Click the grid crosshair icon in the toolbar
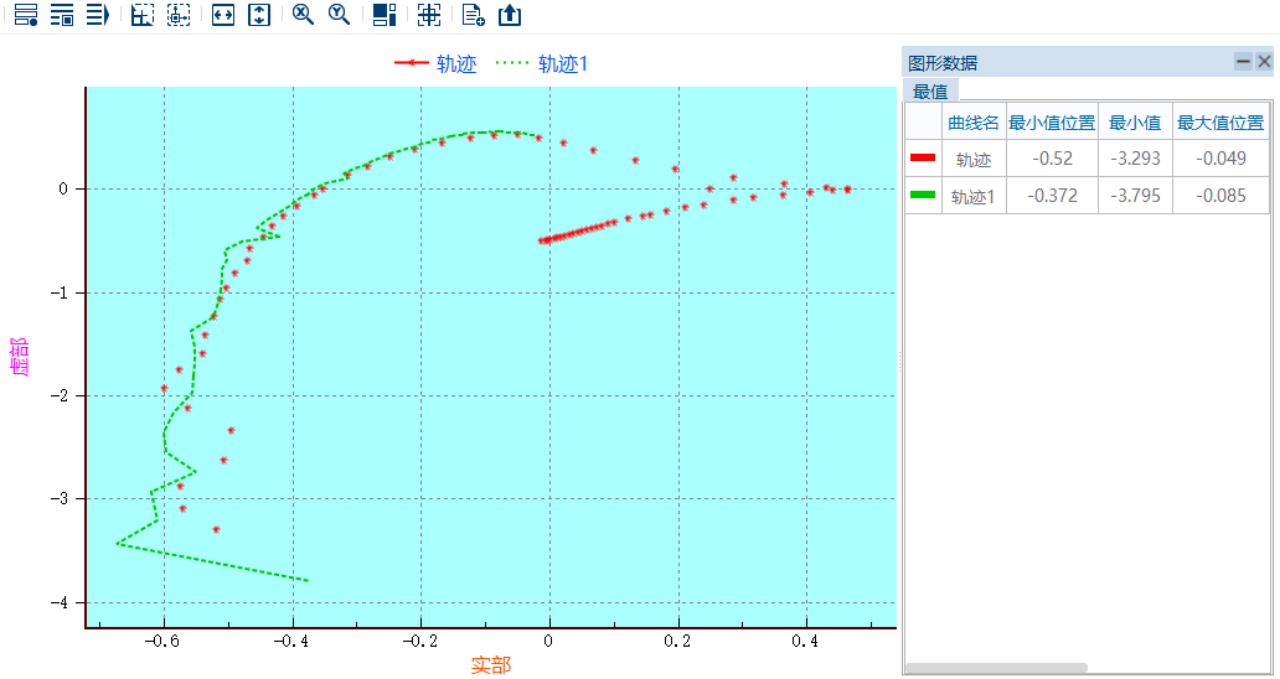 click(429, 15)
